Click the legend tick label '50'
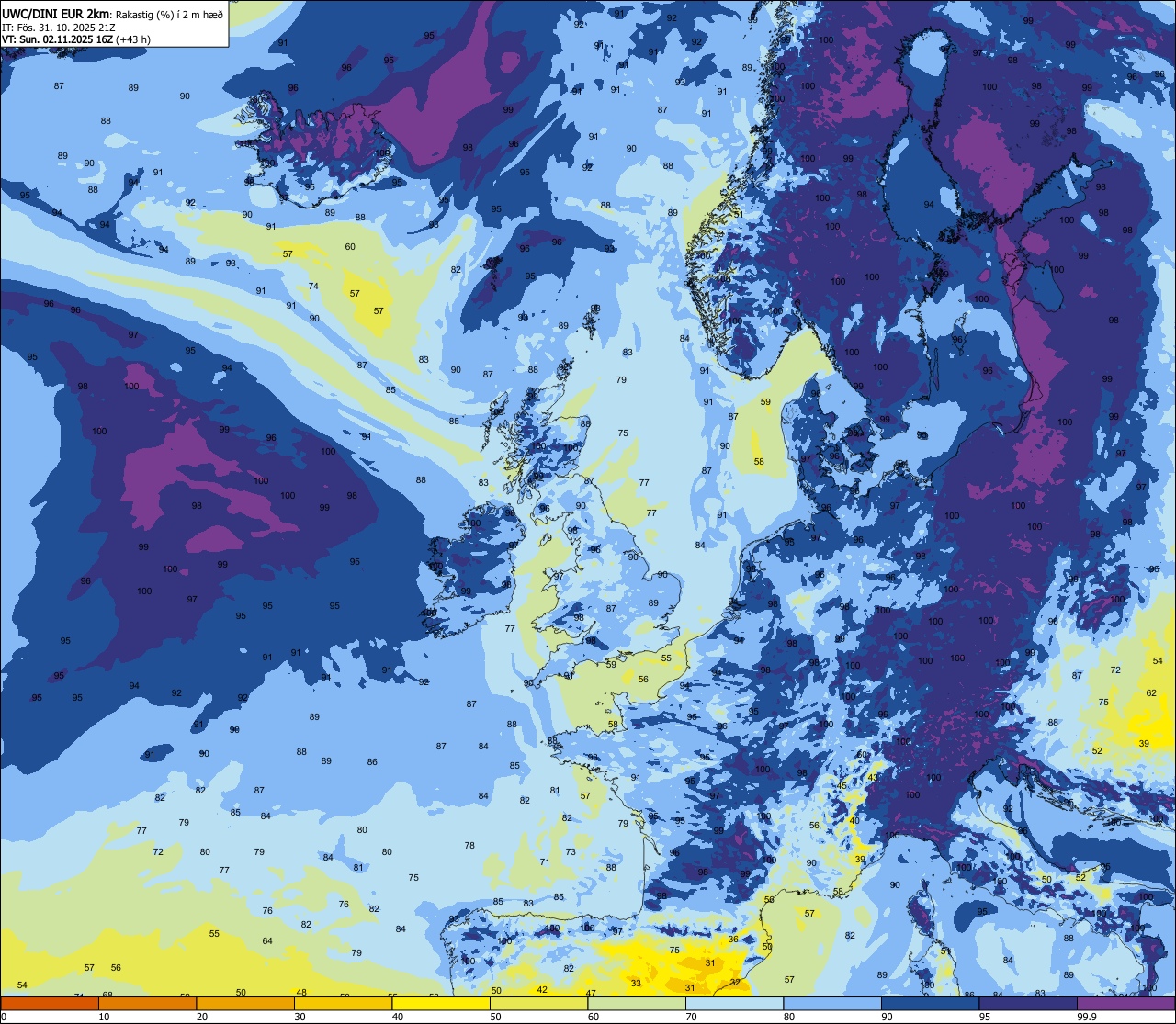Viewport: 1176px width, 1024px height. pyautogui.click(x=496, y=1017)
